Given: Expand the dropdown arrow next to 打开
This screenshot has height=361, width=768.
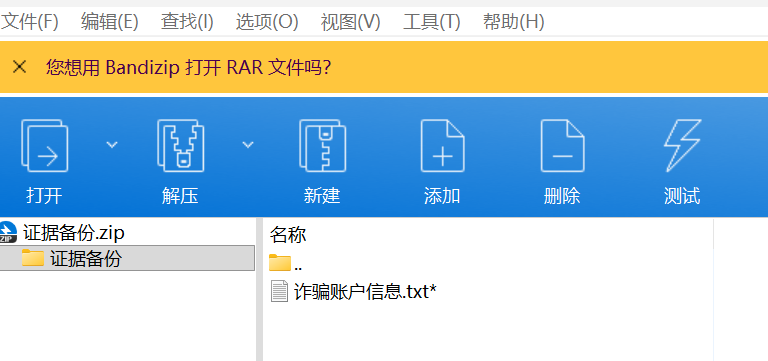Looking at the screenshot, I should coord(112,144).
